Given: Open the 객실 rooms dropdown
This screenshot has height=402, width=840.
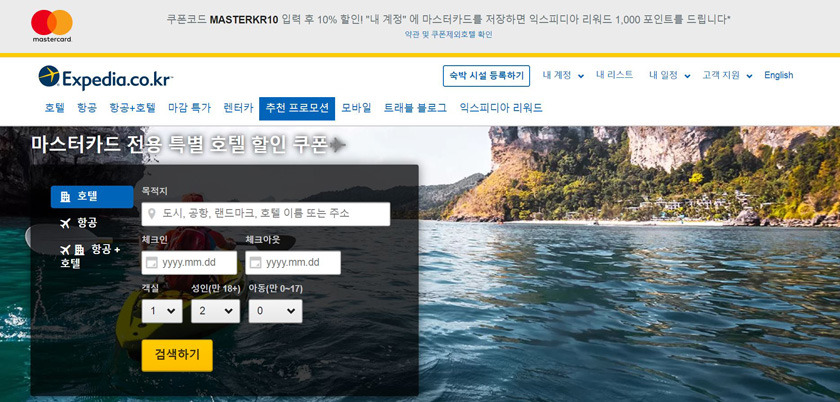Looking at the screenshot, I should point(162,311).
